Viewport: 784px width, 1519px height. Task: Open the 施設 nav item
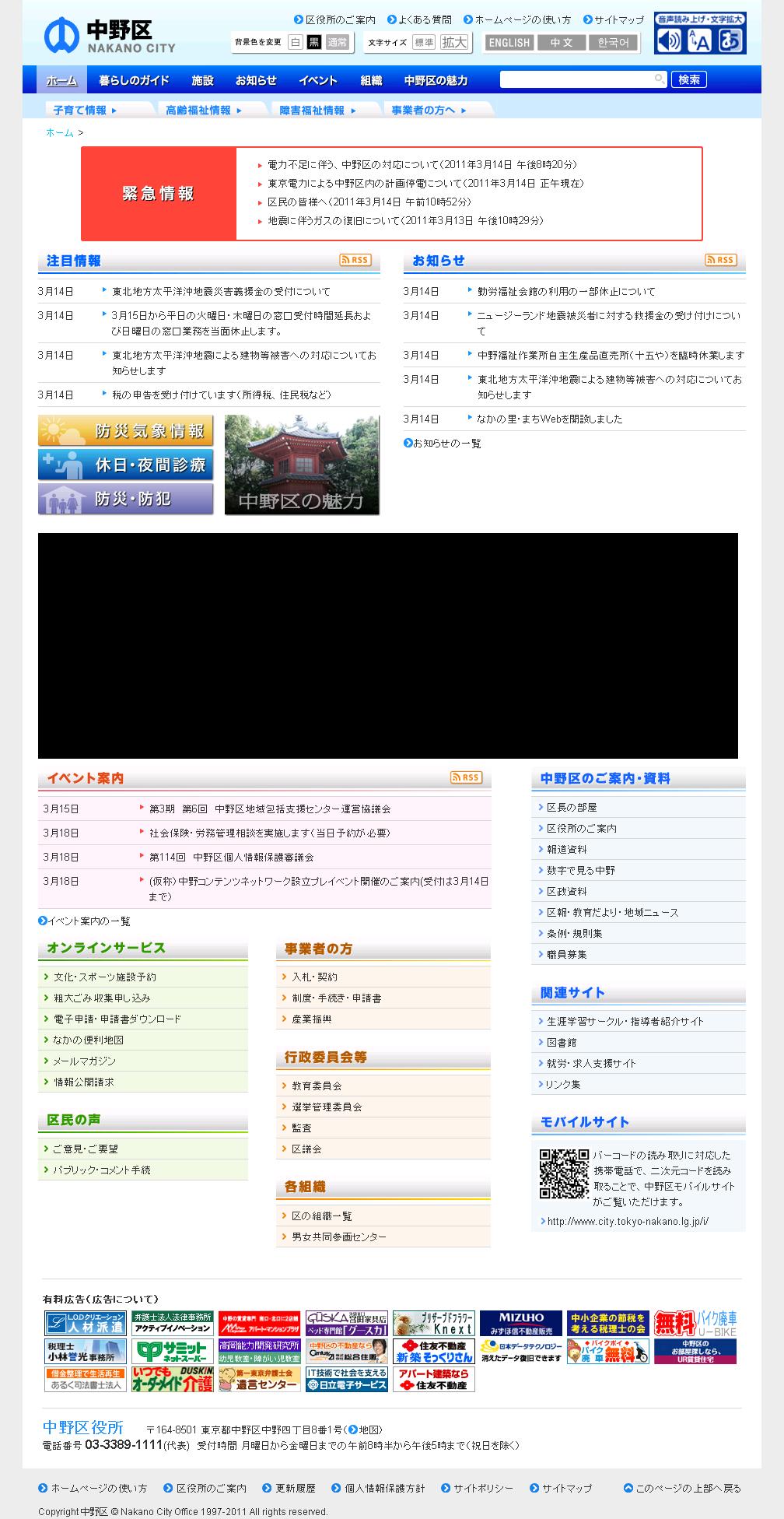coord(202,80)
